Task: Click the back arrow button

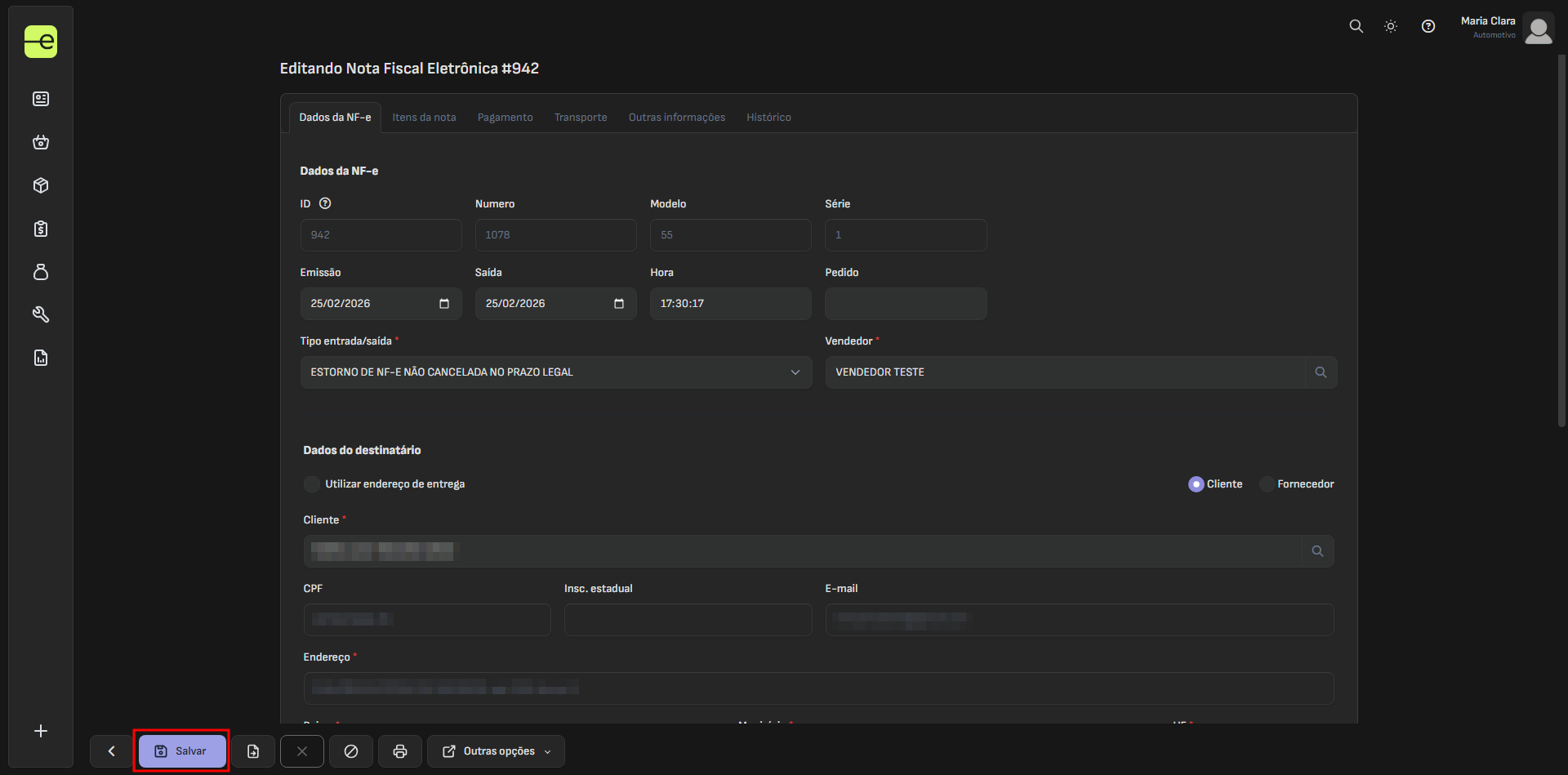Action: pos(112,751)
